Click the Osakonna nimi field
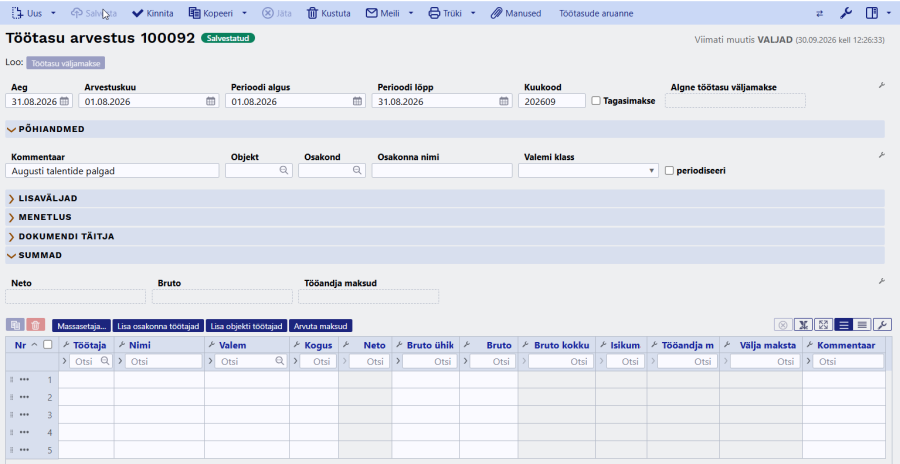This screenshot has height=464, width=900. point(442,171)
